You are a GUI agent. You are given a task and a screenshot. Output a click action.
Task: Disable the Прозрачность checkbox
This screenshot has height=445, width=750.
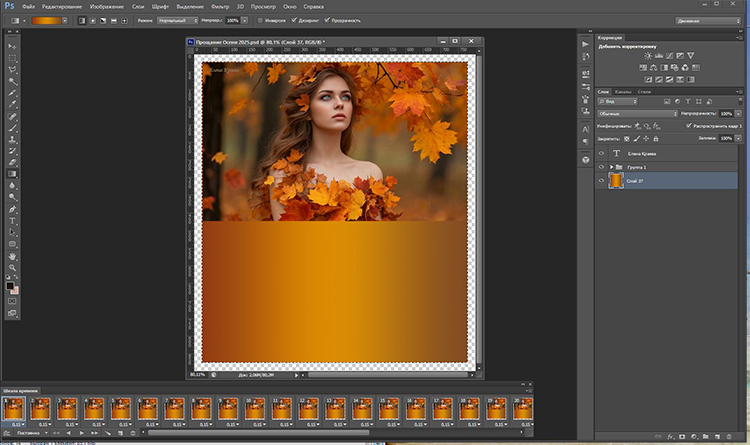(x=325, y=20)
